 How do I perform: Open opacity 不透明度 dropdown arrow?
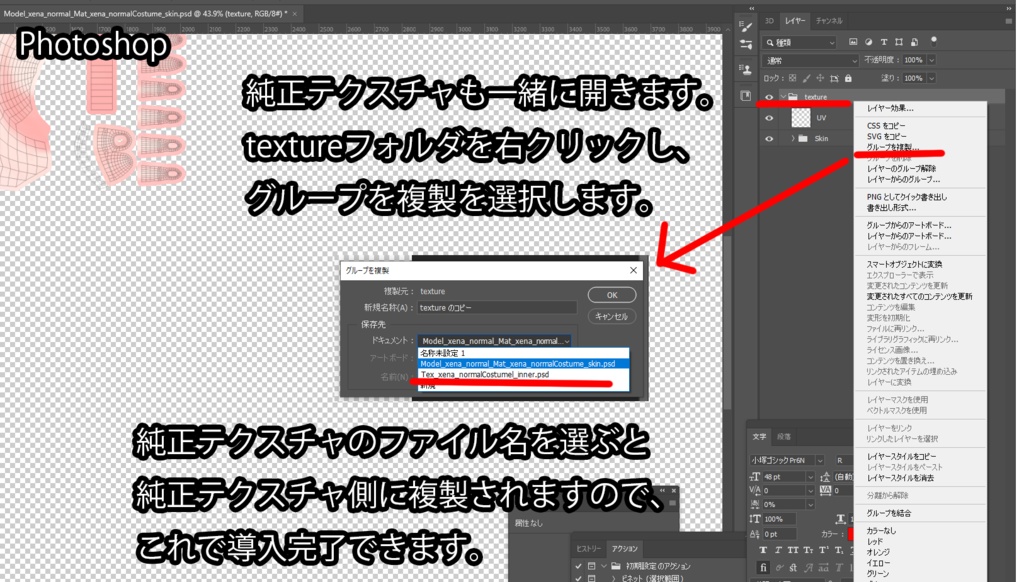[x=932, y=60]
